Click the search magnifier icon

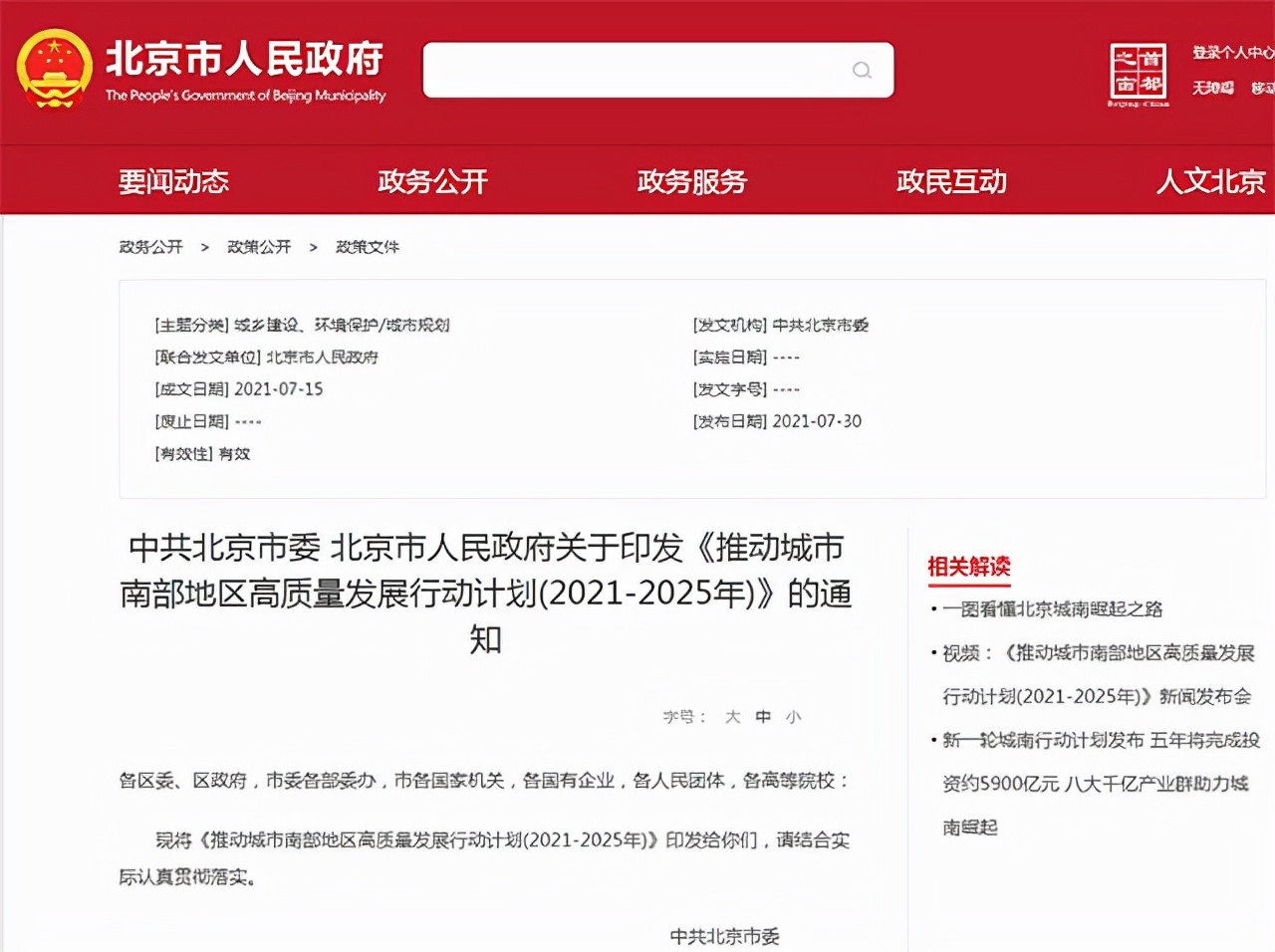861,70
